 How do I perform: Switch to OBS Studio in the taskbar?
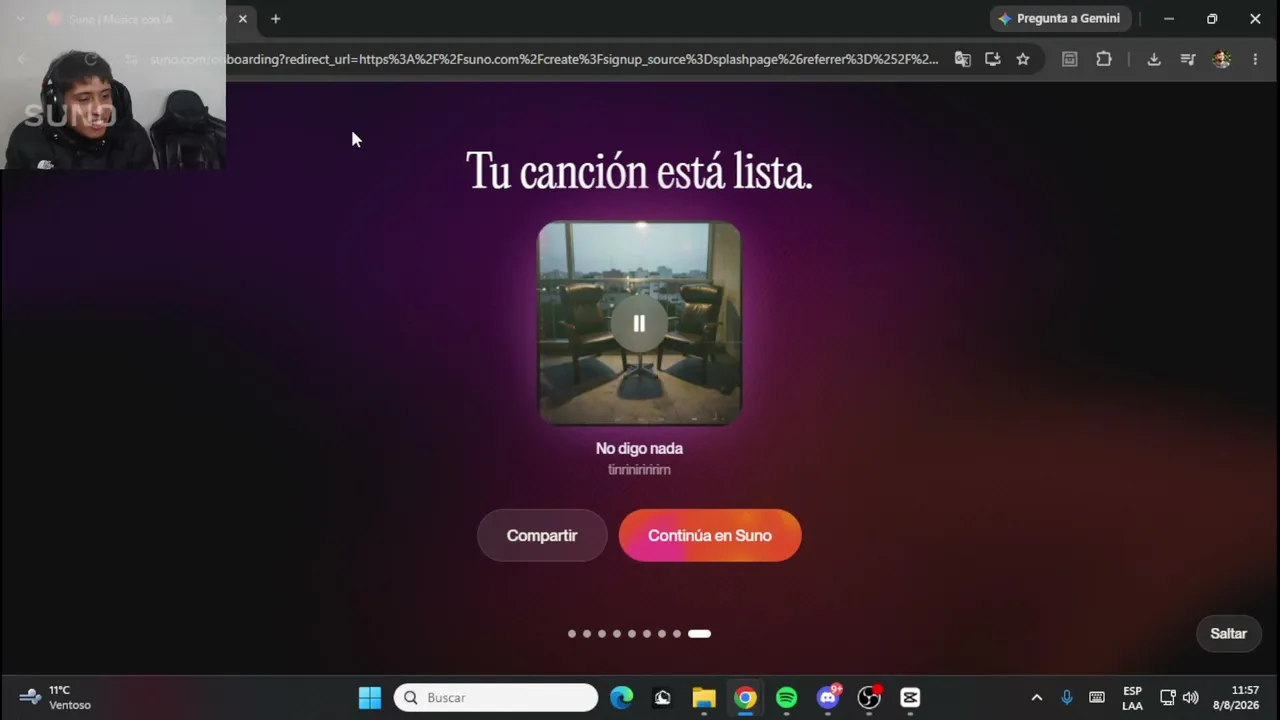pyautogui.click(x=869, y=697)
